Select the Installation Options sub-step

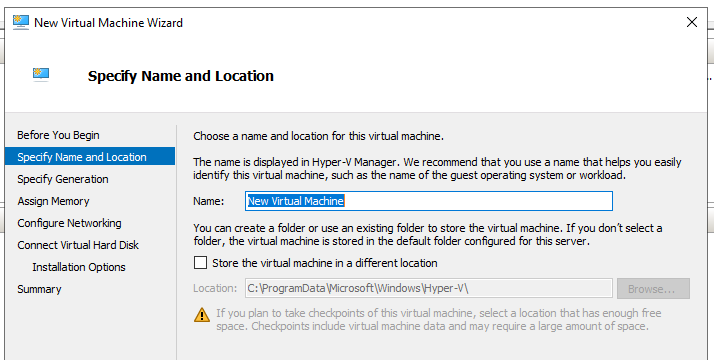[79, 267]
